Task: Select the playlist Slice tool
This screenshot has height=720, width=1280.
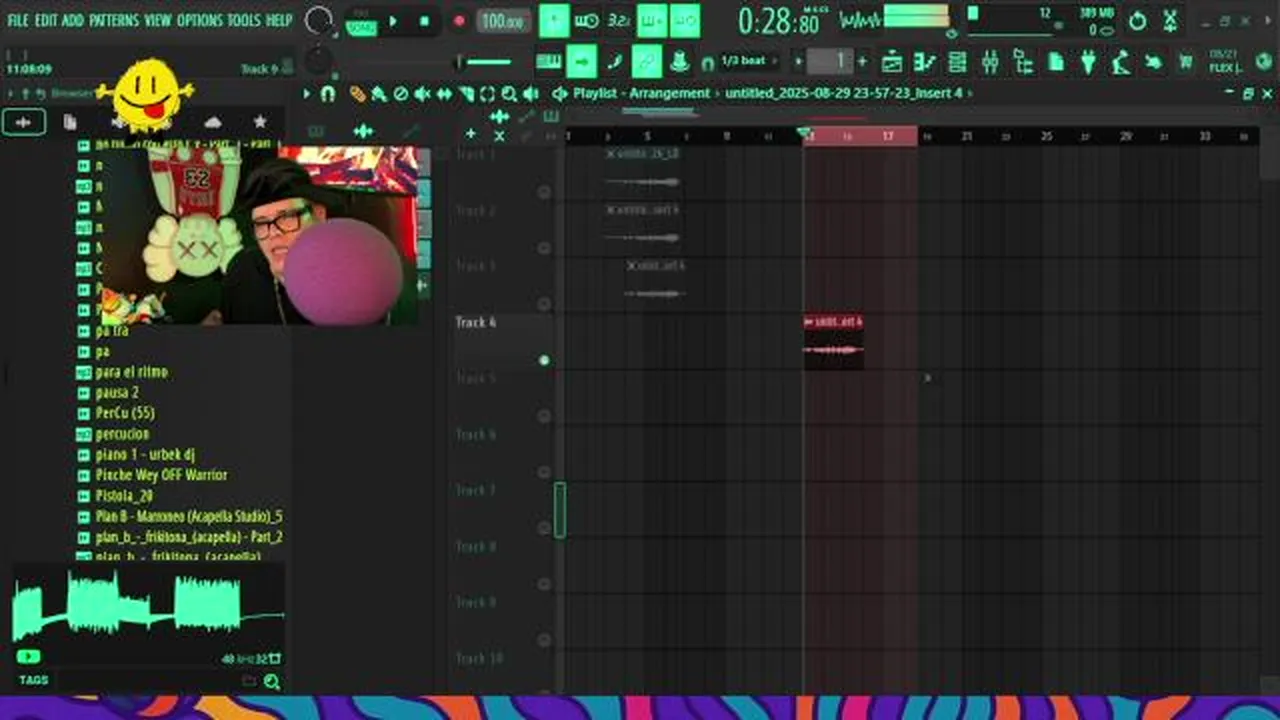Action: pyautogui.click(x=466, y=94)
